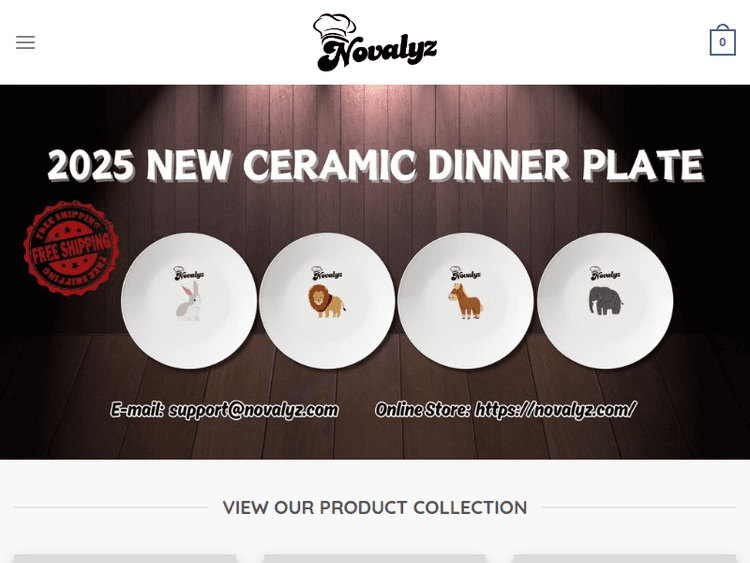750x563 pixels.
Task: Click the 2025 New Ceramic Dinner Plate headline
Action: pos(375,165)
